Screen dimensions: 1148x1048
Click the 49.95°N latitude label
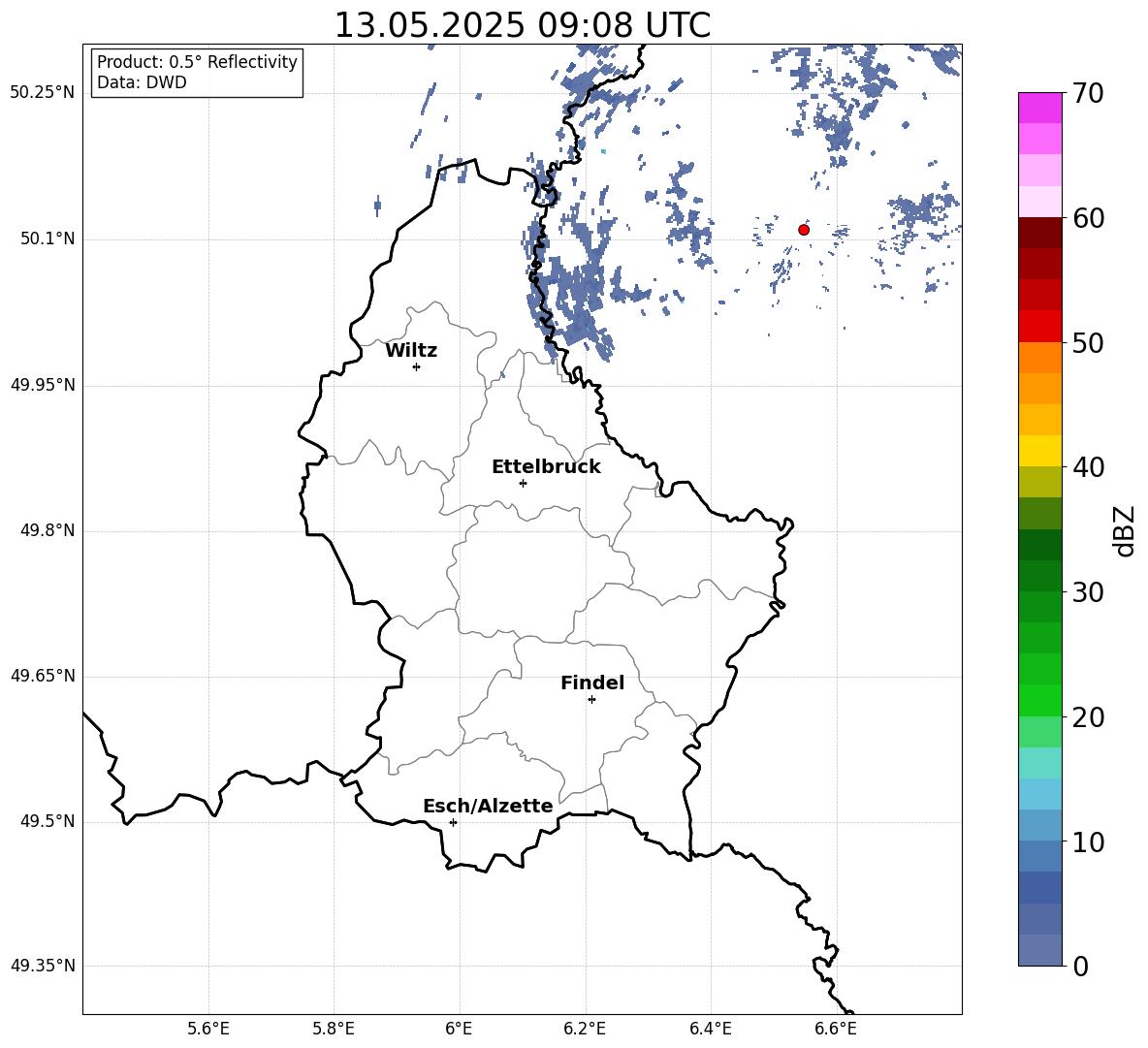coord(43,385)
